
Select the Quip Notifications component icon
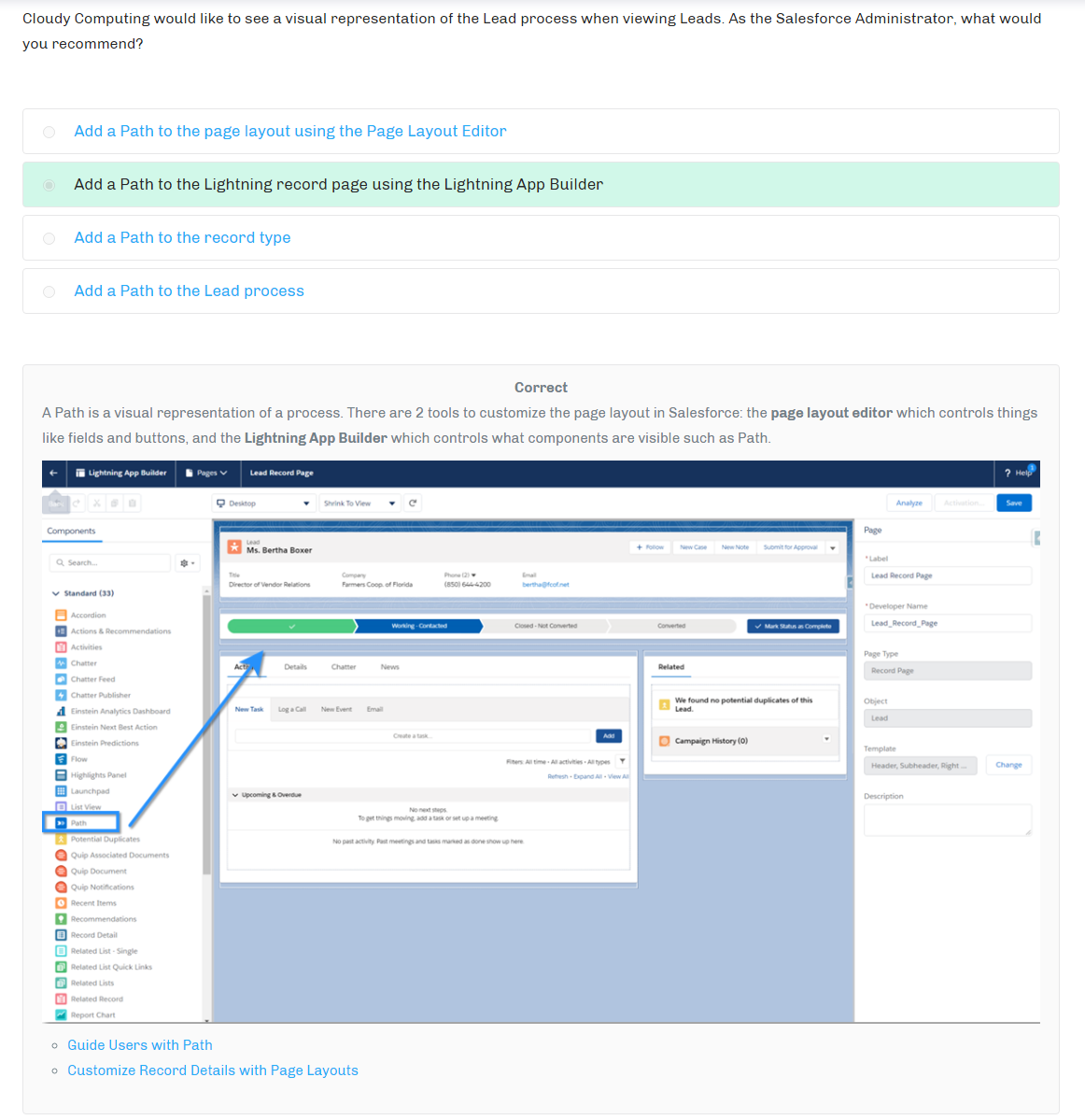(x=61, y=887)
